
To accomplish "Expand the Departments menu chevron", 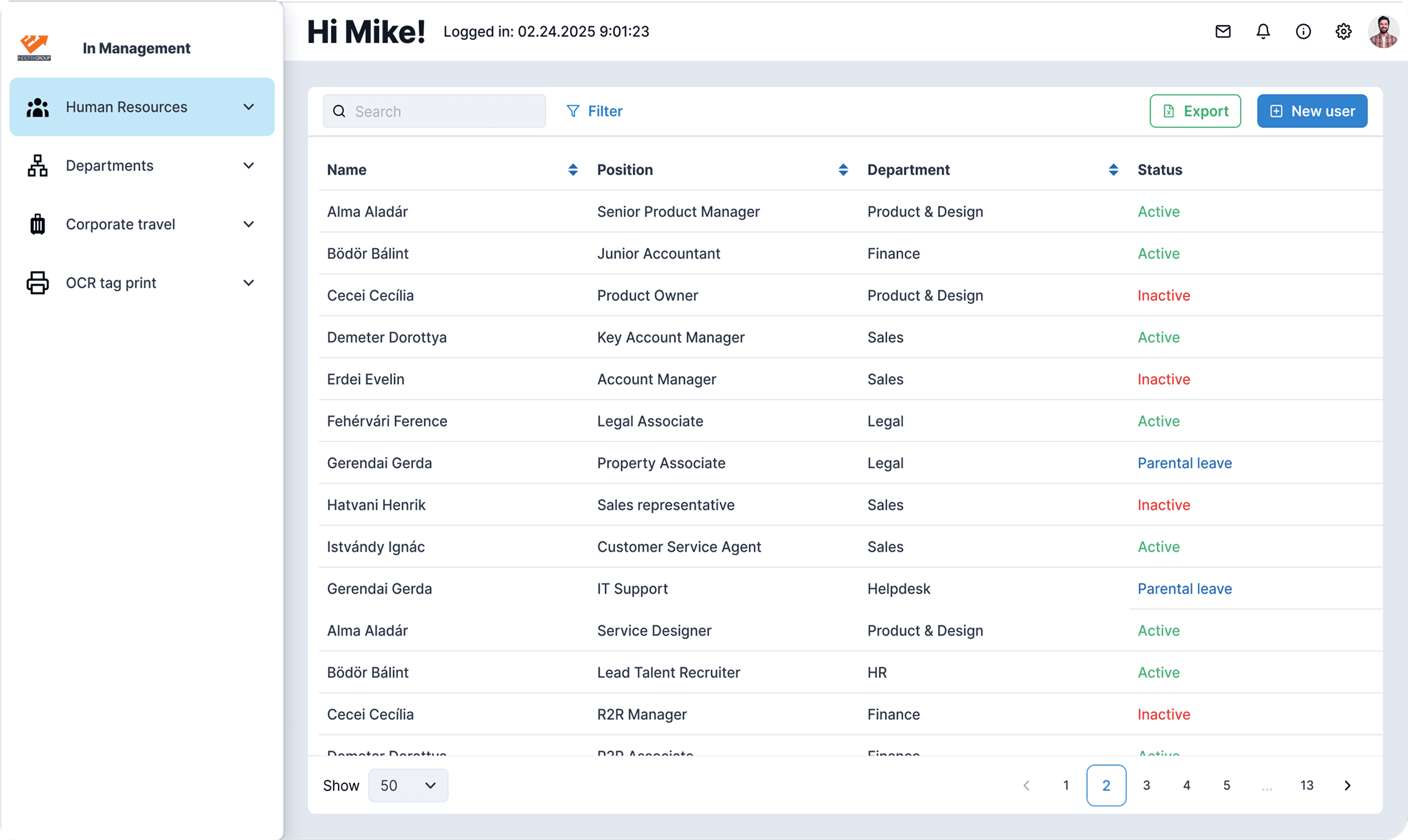I will 249,166.
